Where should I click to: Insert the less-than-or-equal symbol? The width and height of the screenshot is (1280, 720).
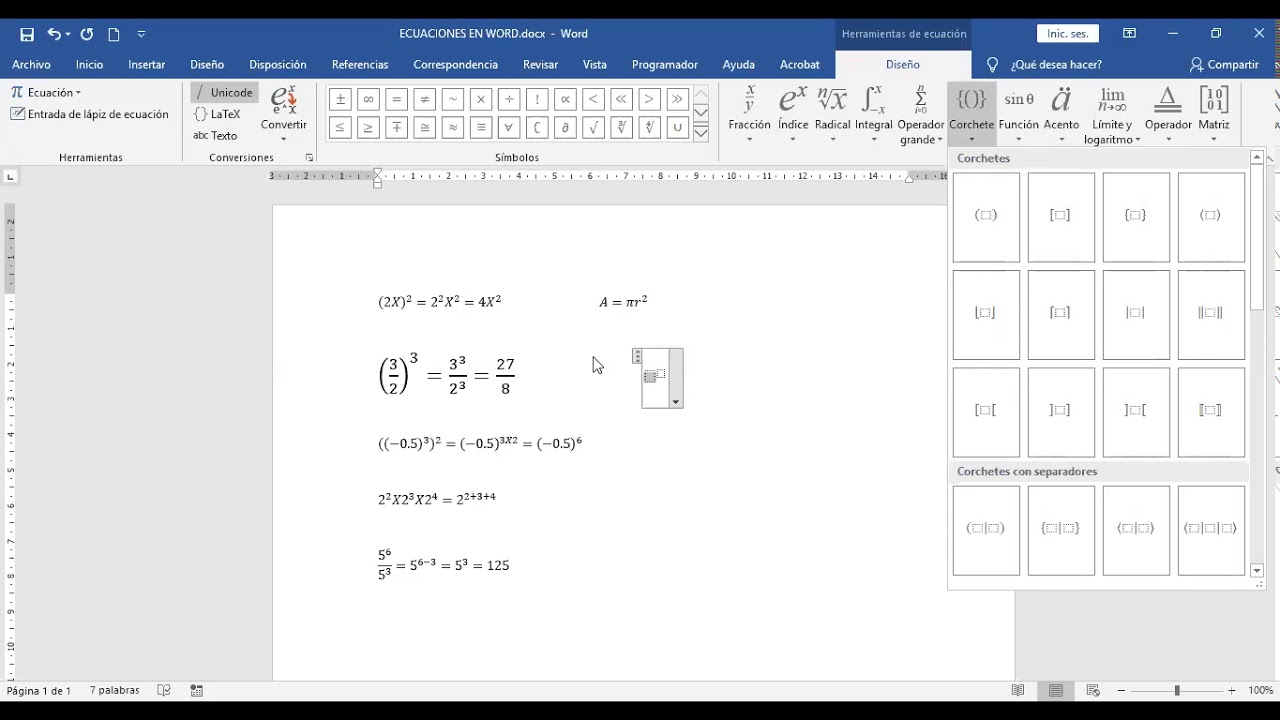point(340,127)
